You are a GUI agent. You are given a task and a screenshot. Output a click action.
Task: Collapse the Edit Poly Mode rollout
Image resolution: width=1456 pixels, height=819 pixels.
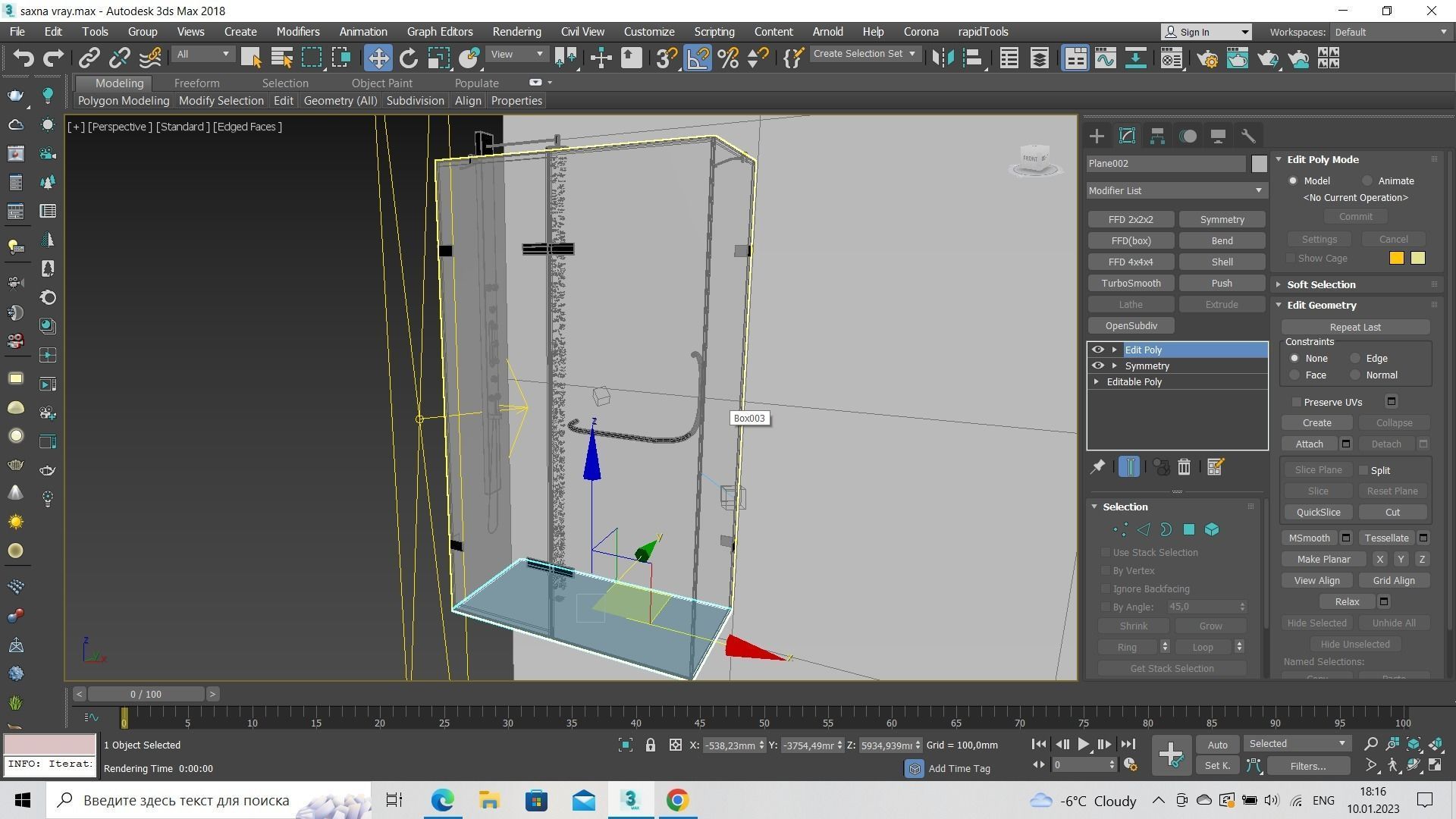(1323, 159)
